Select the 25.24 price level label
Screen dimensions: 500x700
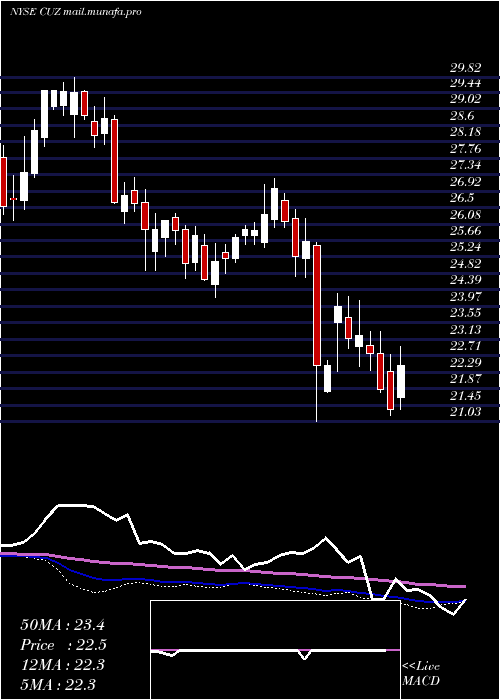click(466, 247)
